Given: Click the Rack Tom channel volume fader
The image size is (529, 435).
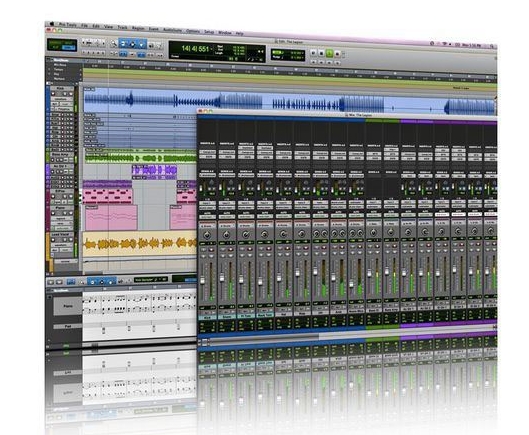Looking at the screenshot, I should point(260,281).
